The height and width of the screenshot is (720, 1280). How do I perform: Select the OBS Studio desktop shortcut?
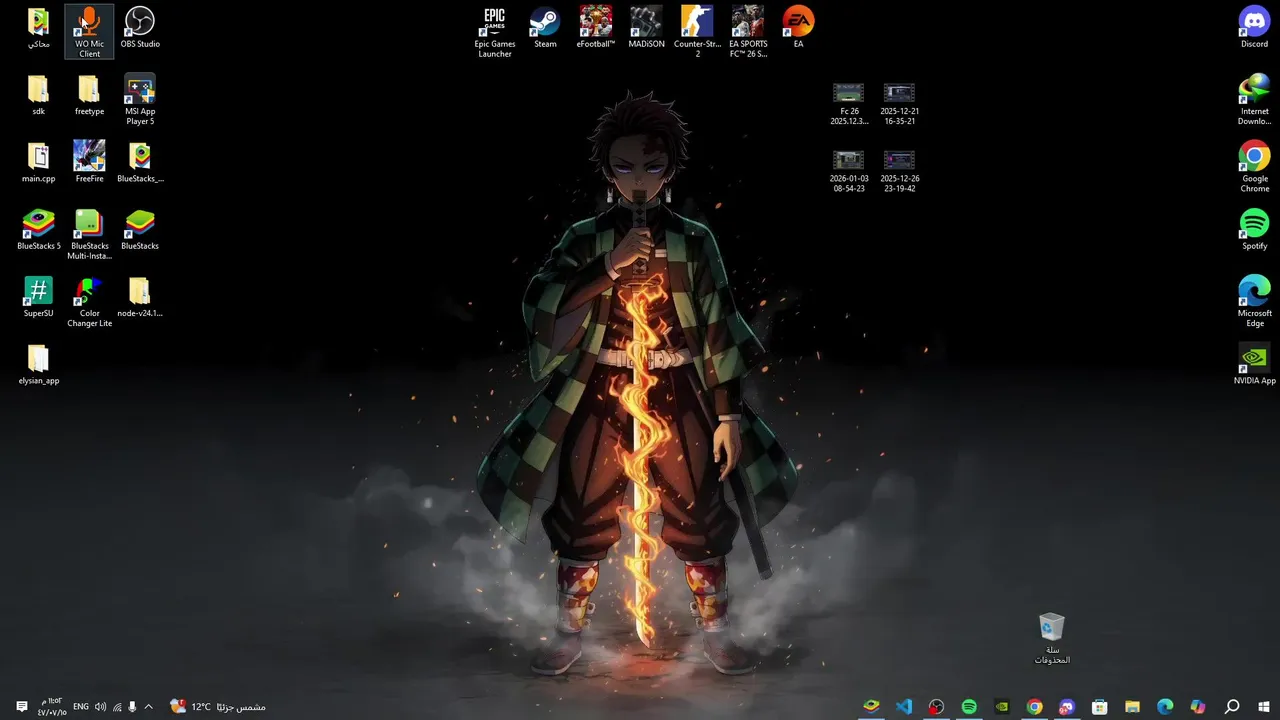pyautogui.click(x=140, y=28)
